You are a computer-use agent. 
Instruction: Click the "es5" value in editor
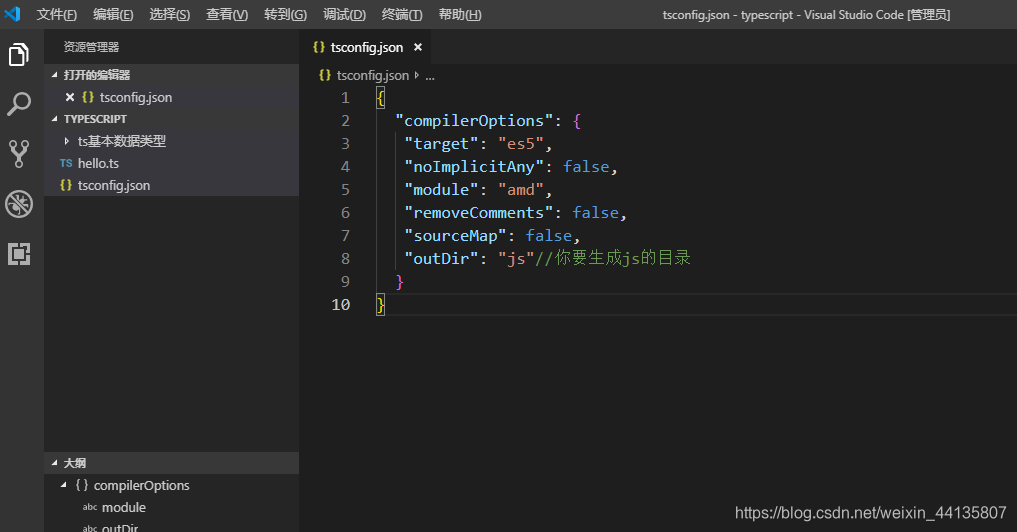tap(520, 143)
